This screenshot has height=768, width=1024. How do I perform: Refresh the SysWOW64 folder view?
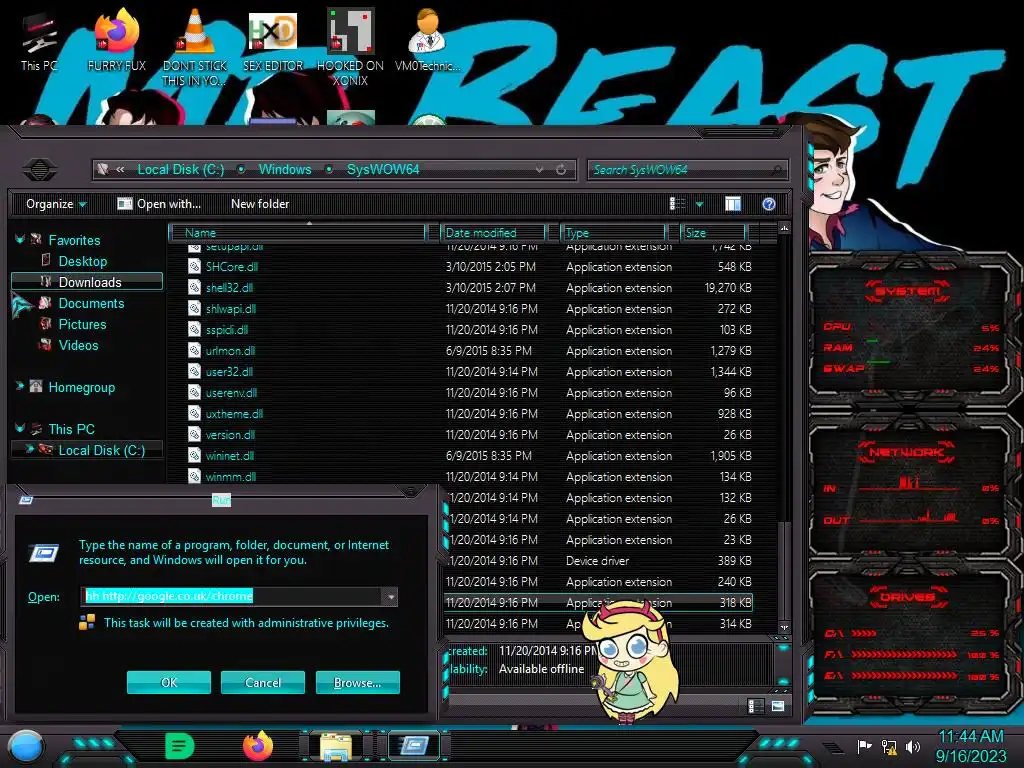(x=561, y=170)
